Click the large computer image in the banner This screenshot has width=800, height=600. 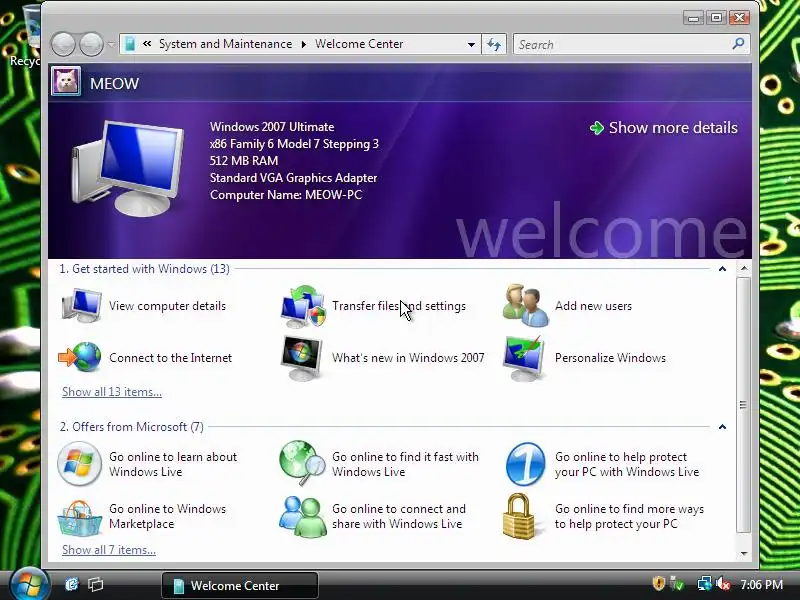[x=128, y=168]
